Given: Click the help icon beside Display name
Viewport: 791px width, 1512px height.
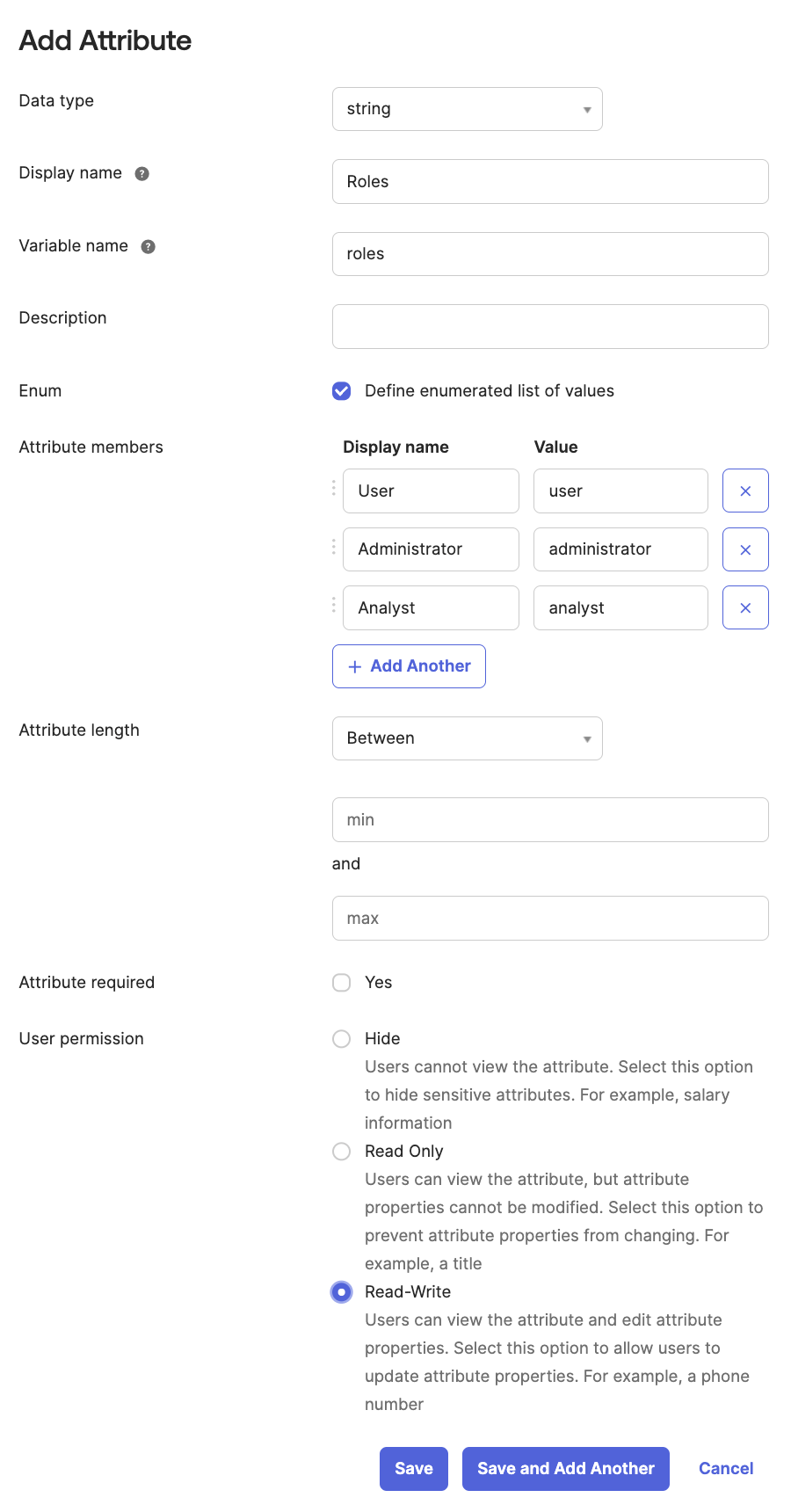Looking at the screenshot, I should [142, 173].
